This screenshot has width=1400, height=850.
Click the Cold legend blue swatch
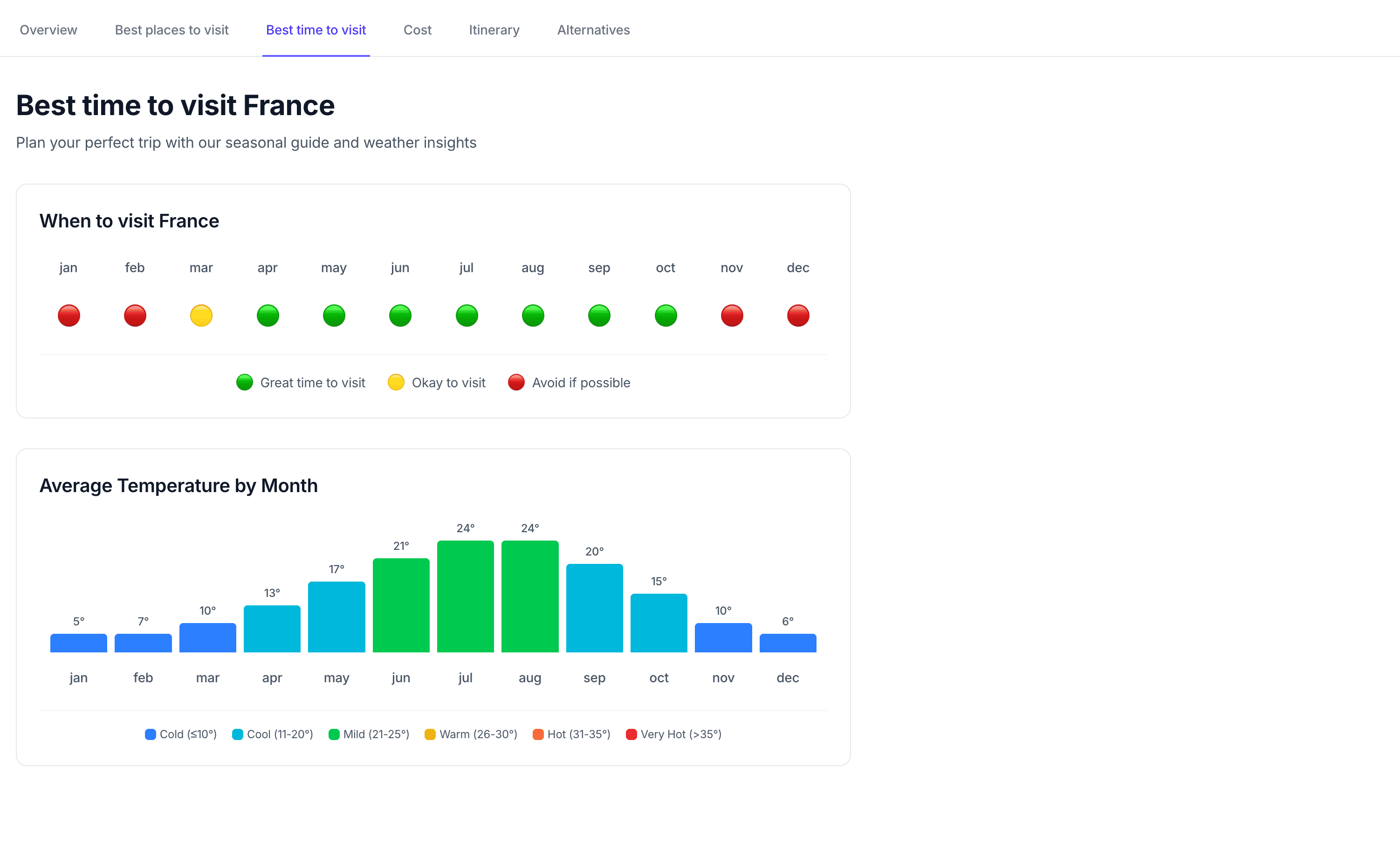(150, 734)
